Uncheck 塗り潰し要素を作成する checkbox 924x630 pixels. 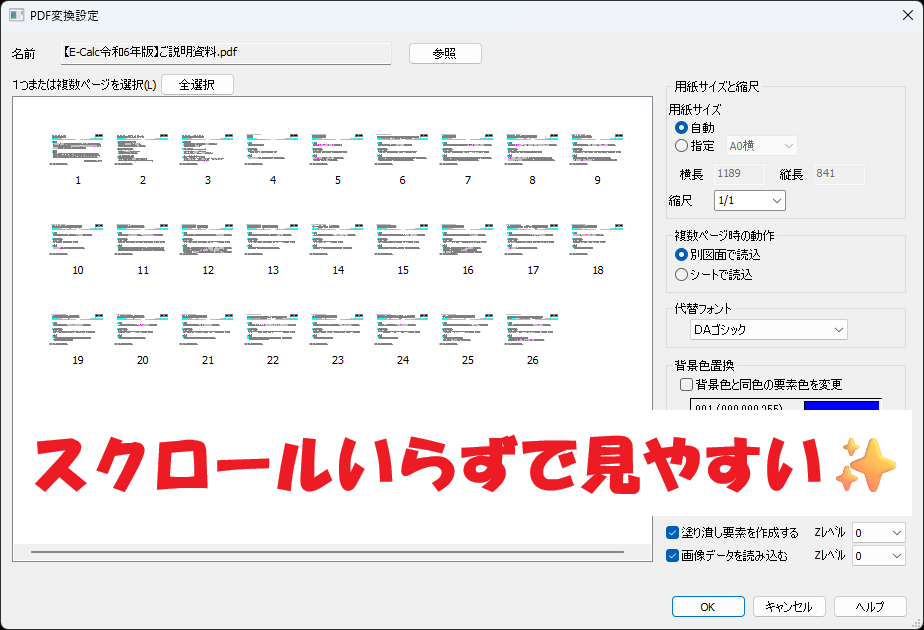tap(672, 533)
